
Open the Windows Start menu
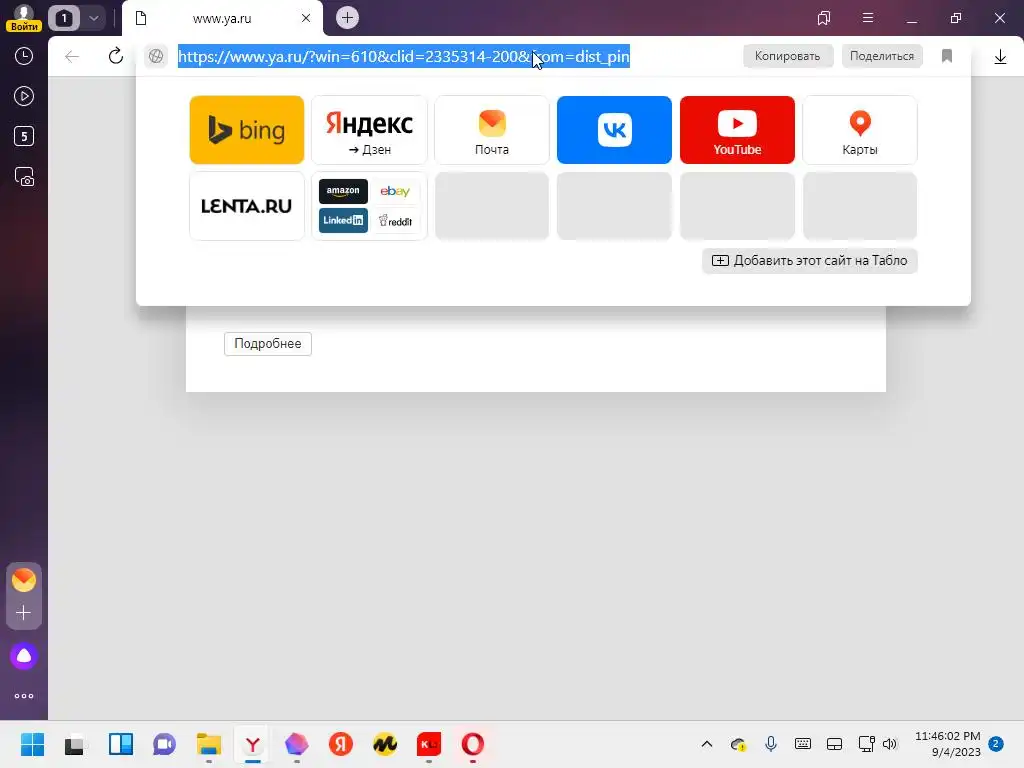click(x=32, y=744)
